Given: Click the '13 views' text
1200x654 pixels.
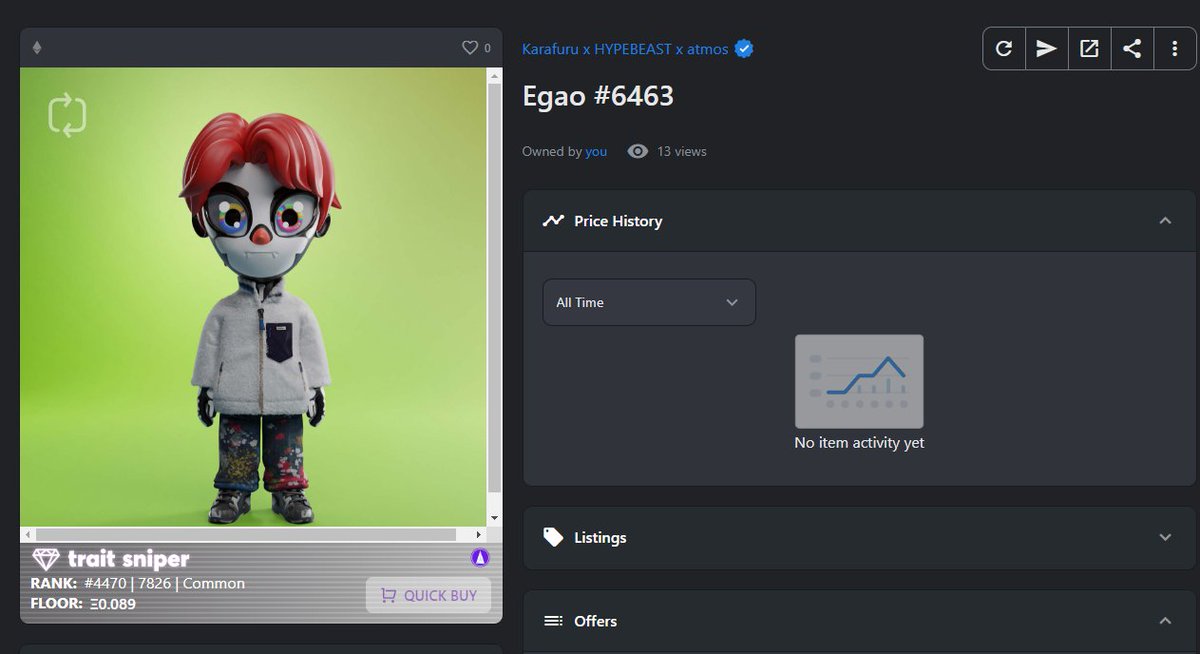Looking at the screenshot, I should (x=682, y=152).
